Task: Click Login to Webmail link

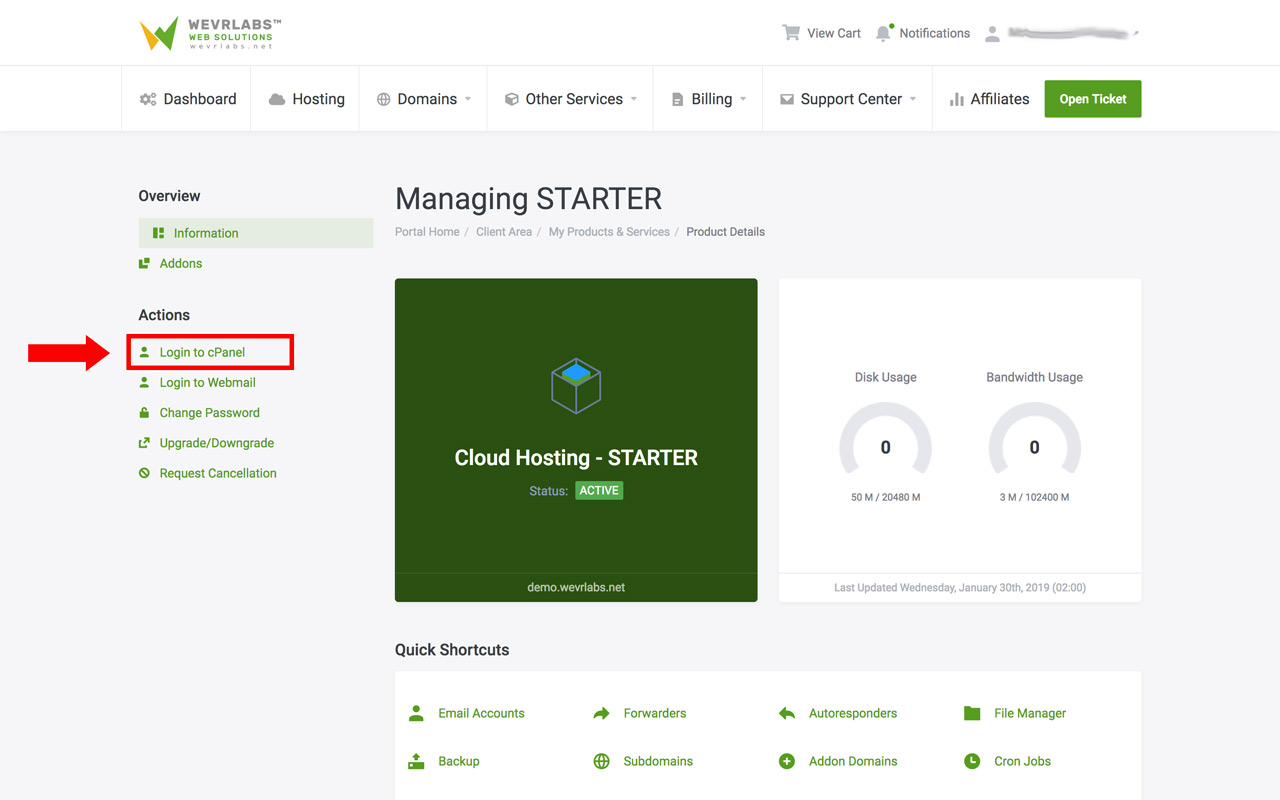Action: (x=208, y=382)
